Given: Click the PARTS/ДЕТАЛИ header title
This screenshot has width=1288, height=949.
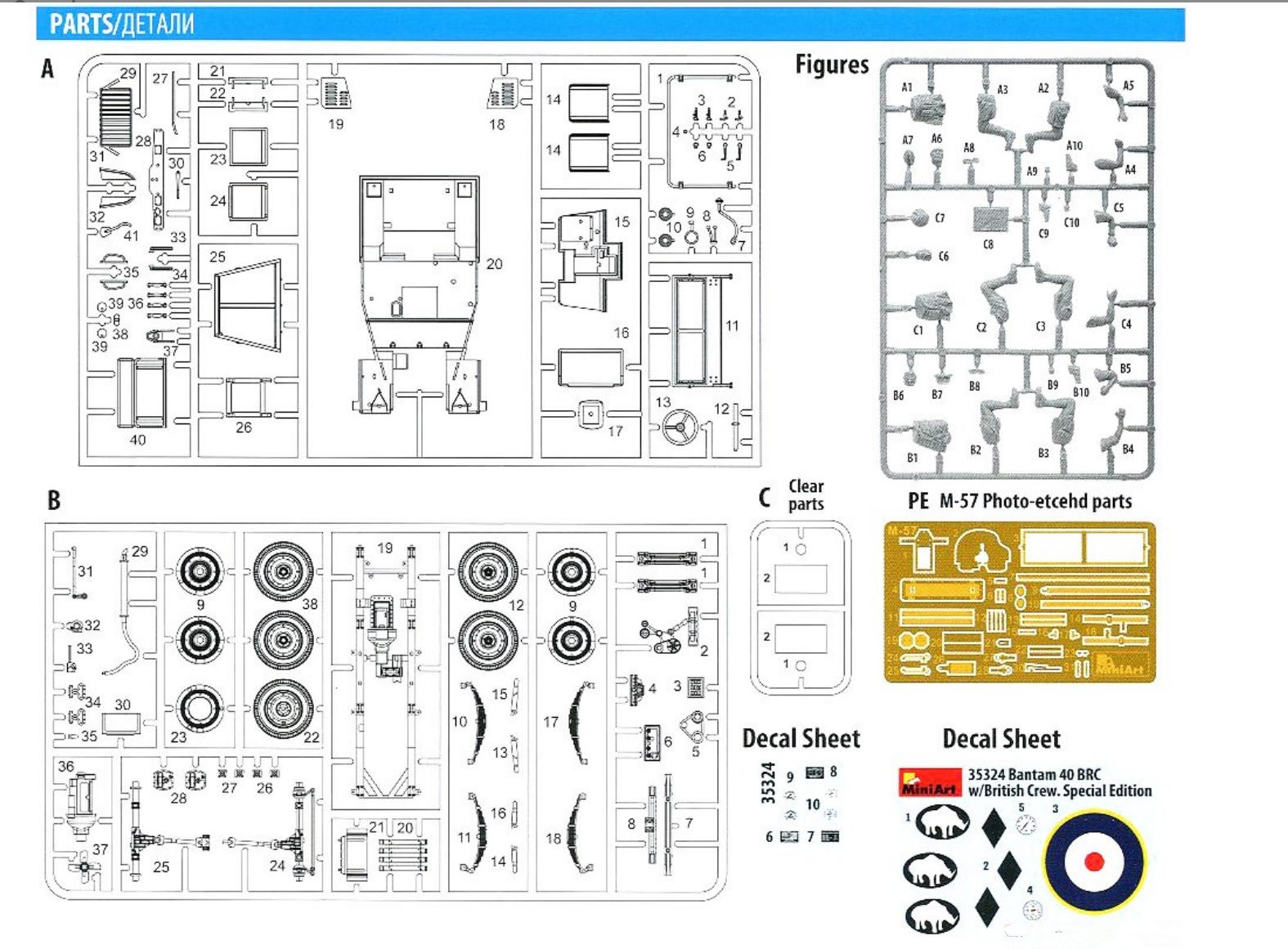Looking at the screenshot, I should (121, 24).
